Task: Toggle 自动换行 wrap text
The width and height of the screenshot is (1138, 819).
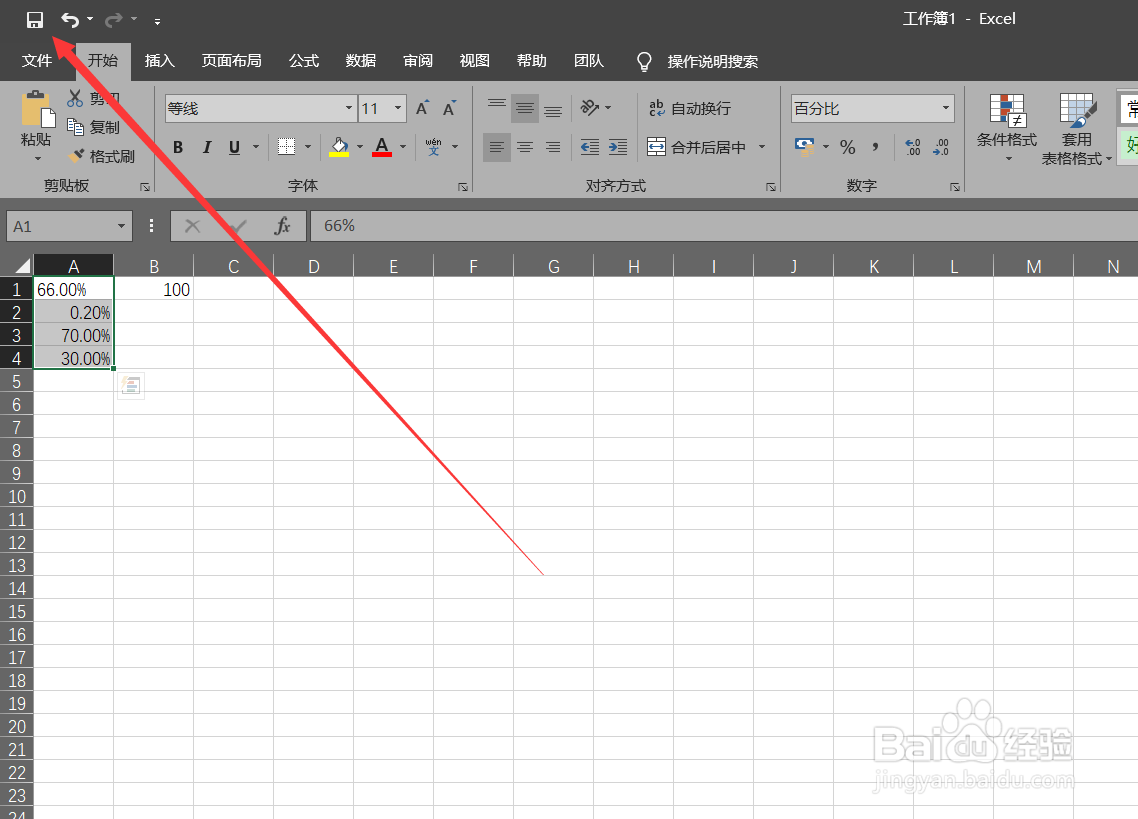Action: coord(689,108)
